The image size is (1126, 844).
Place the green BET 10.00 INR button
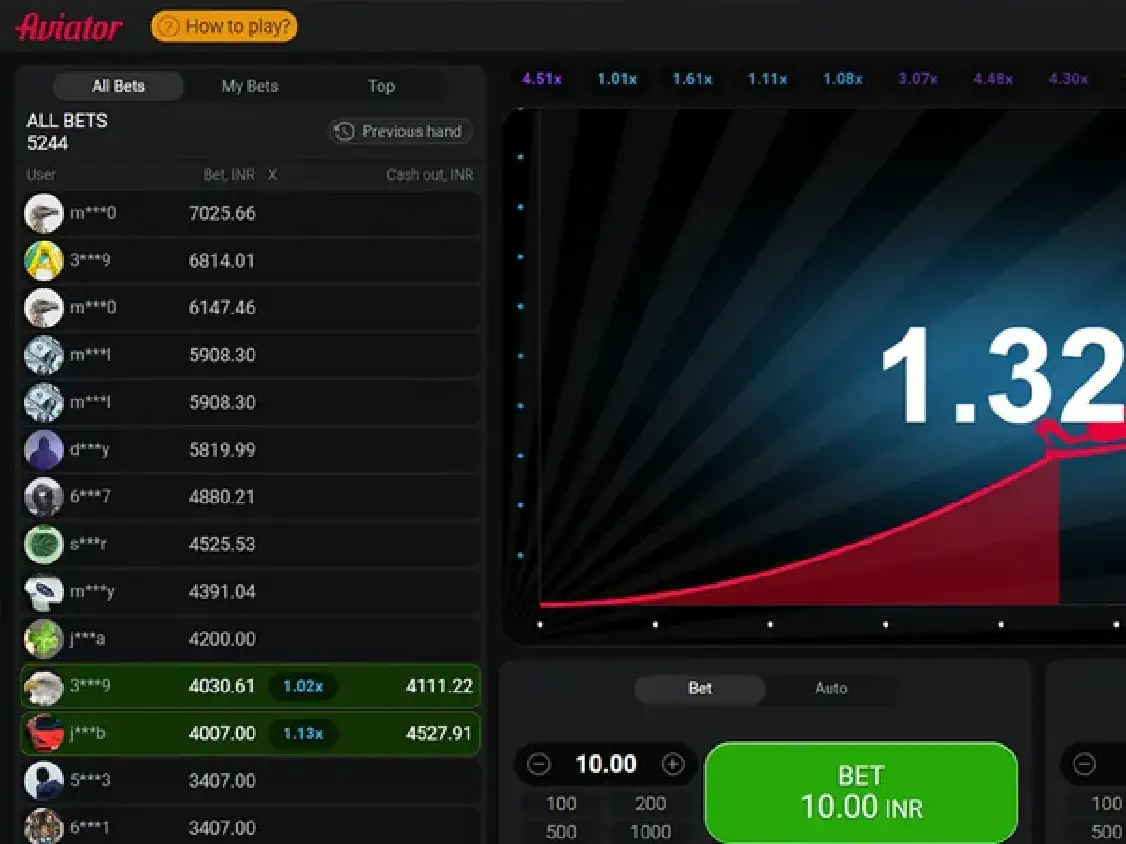[860, 791]
